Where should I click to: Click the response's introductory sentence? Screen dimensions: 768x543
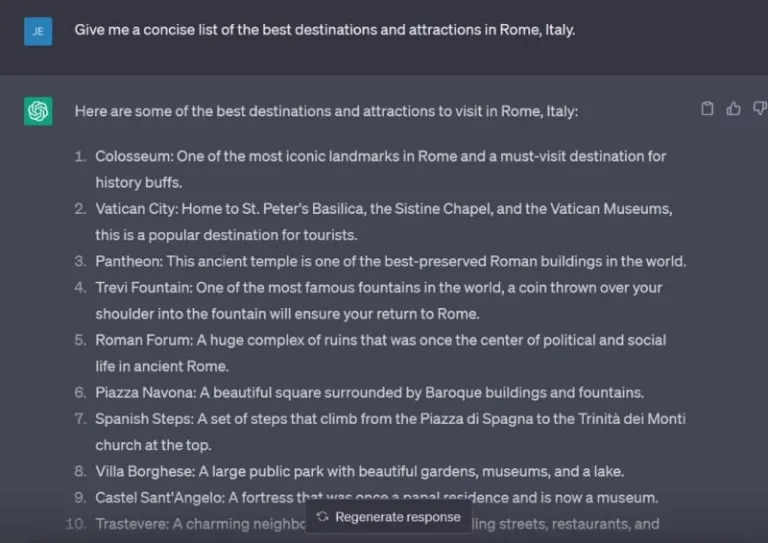tap(325, 111)
